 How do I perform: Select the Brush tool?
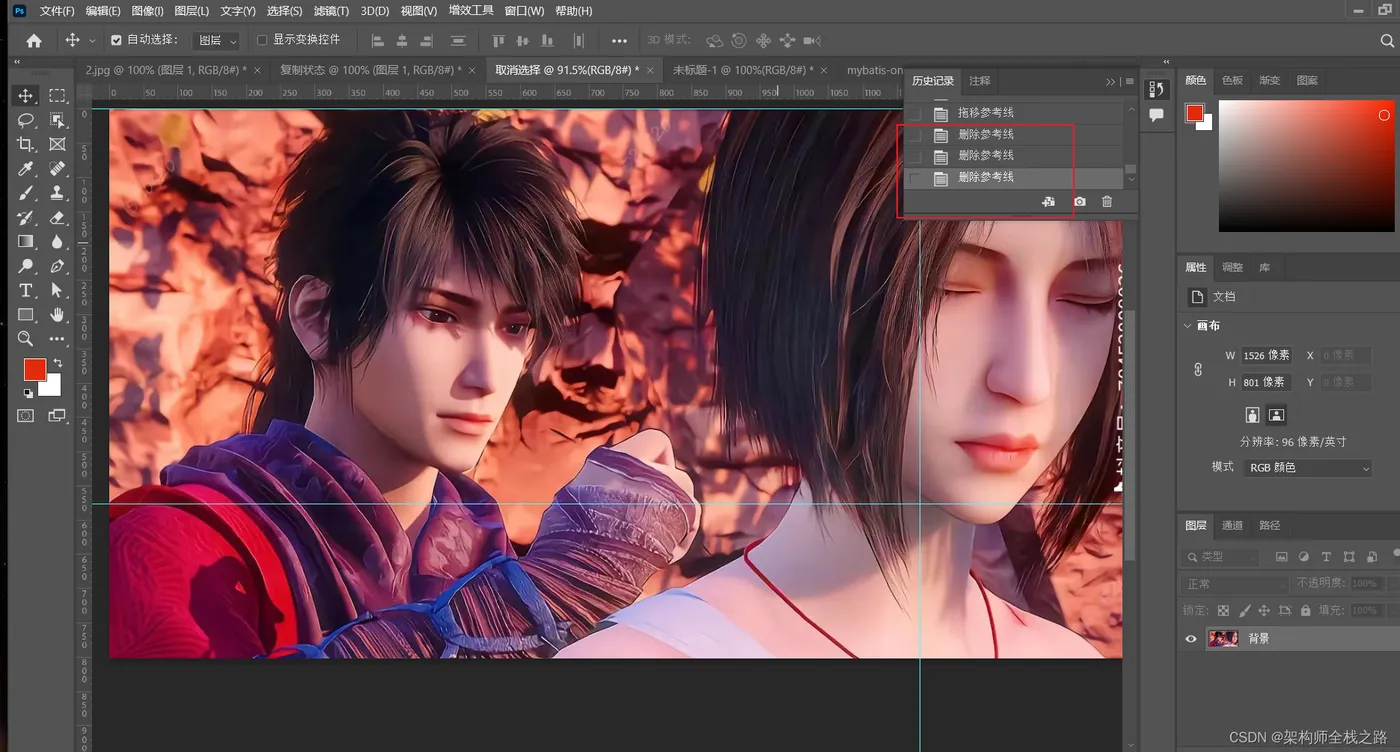(26, 193)
